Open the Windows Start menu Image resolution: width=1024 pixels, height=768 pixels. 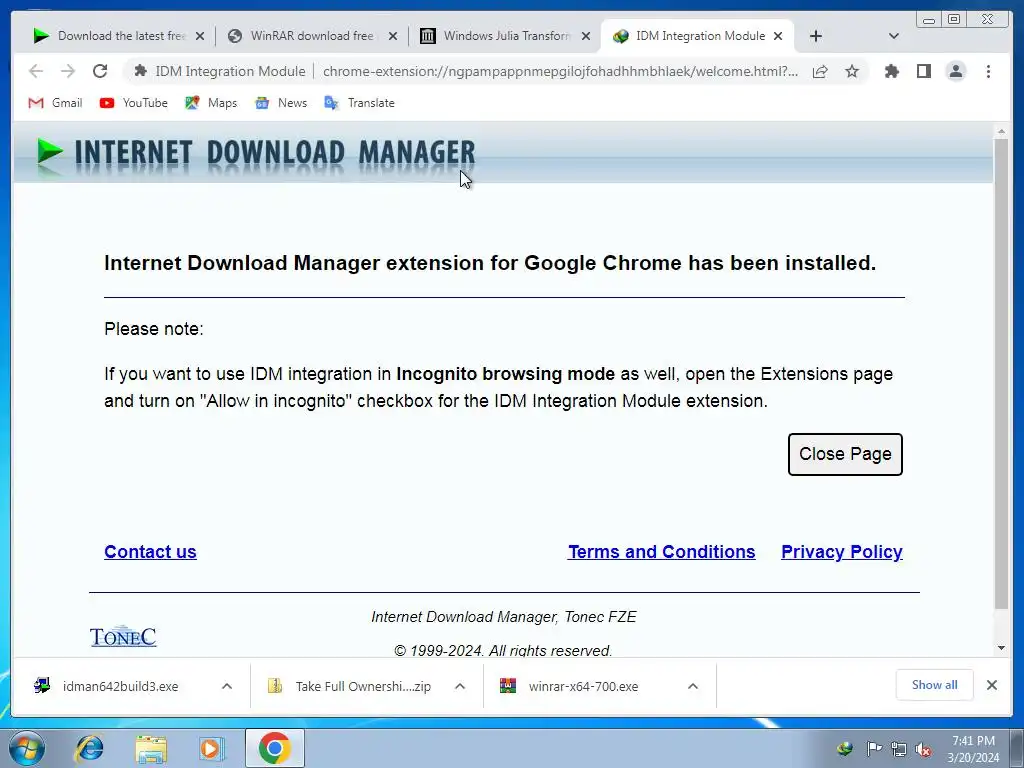[27, 748]
